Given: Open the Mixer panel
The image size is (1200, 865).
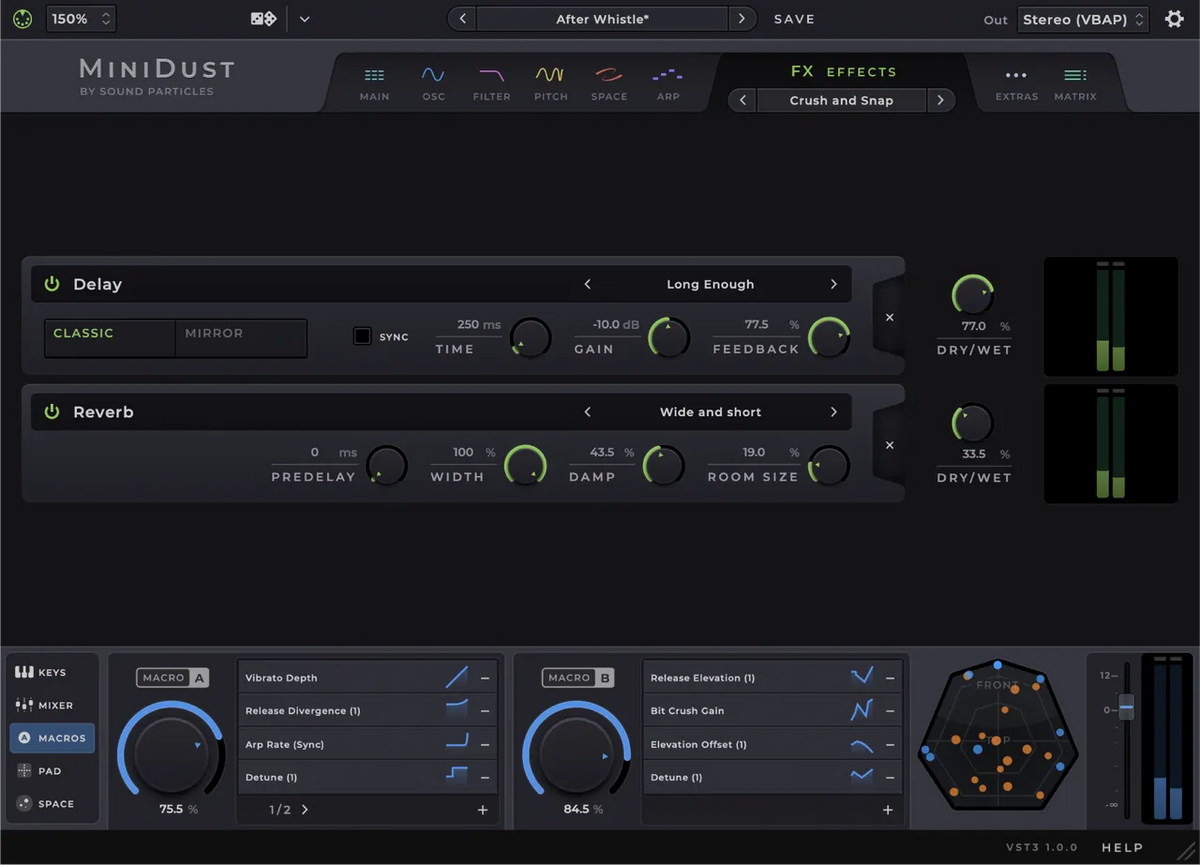Looking at the screenshot, I should [52, 705].
